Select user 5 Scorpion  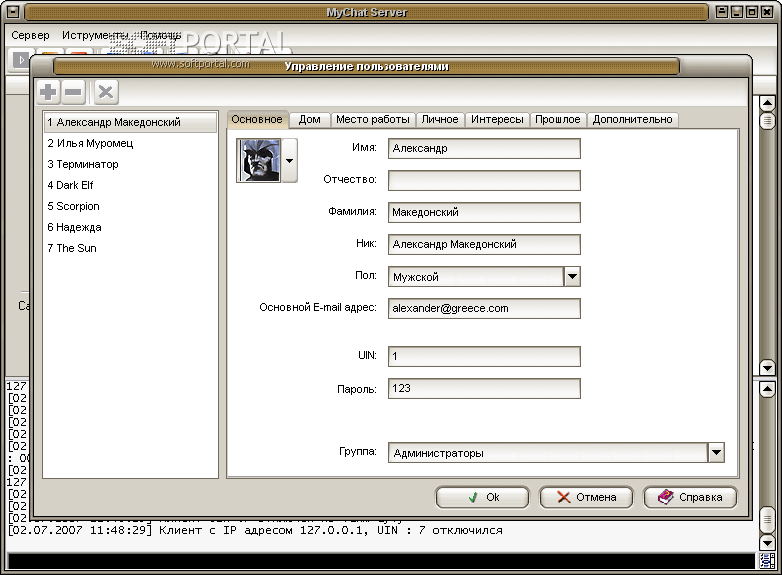pos(131,206)
